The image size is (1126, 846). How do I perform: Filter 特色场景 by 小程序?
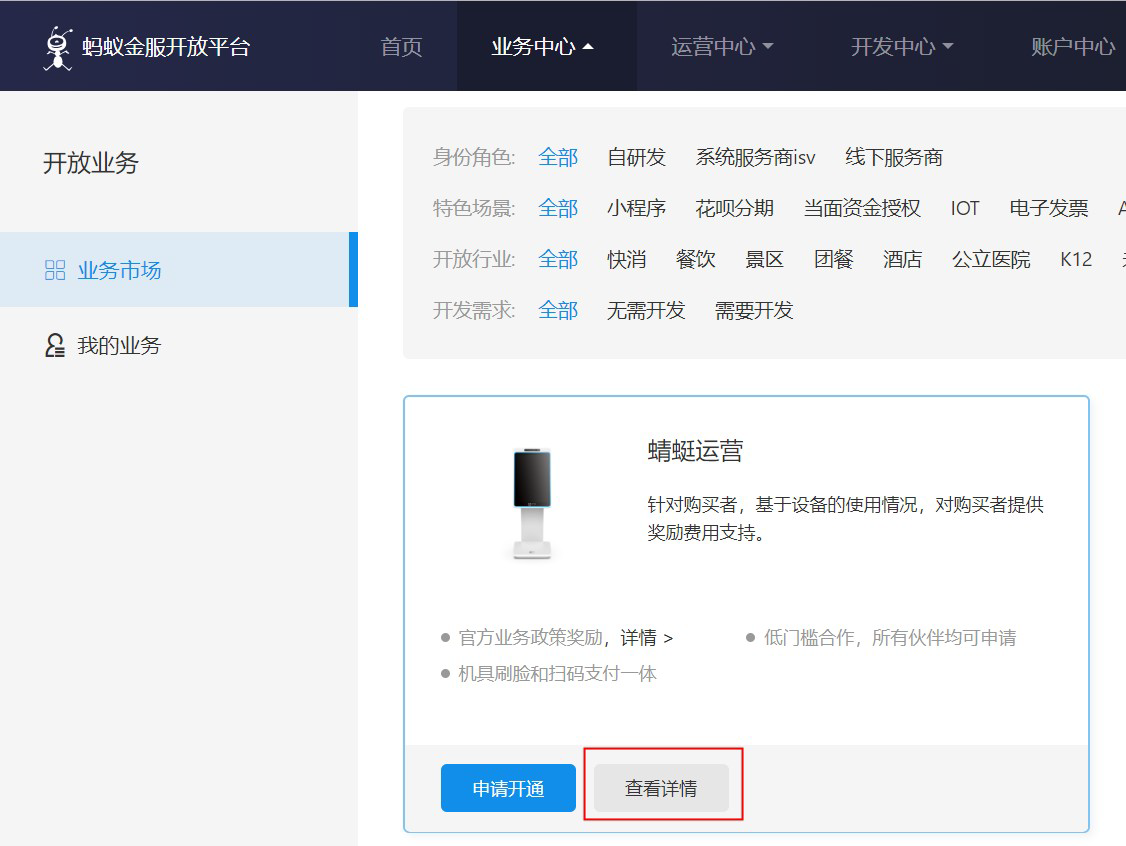click(x=636, y=208)
